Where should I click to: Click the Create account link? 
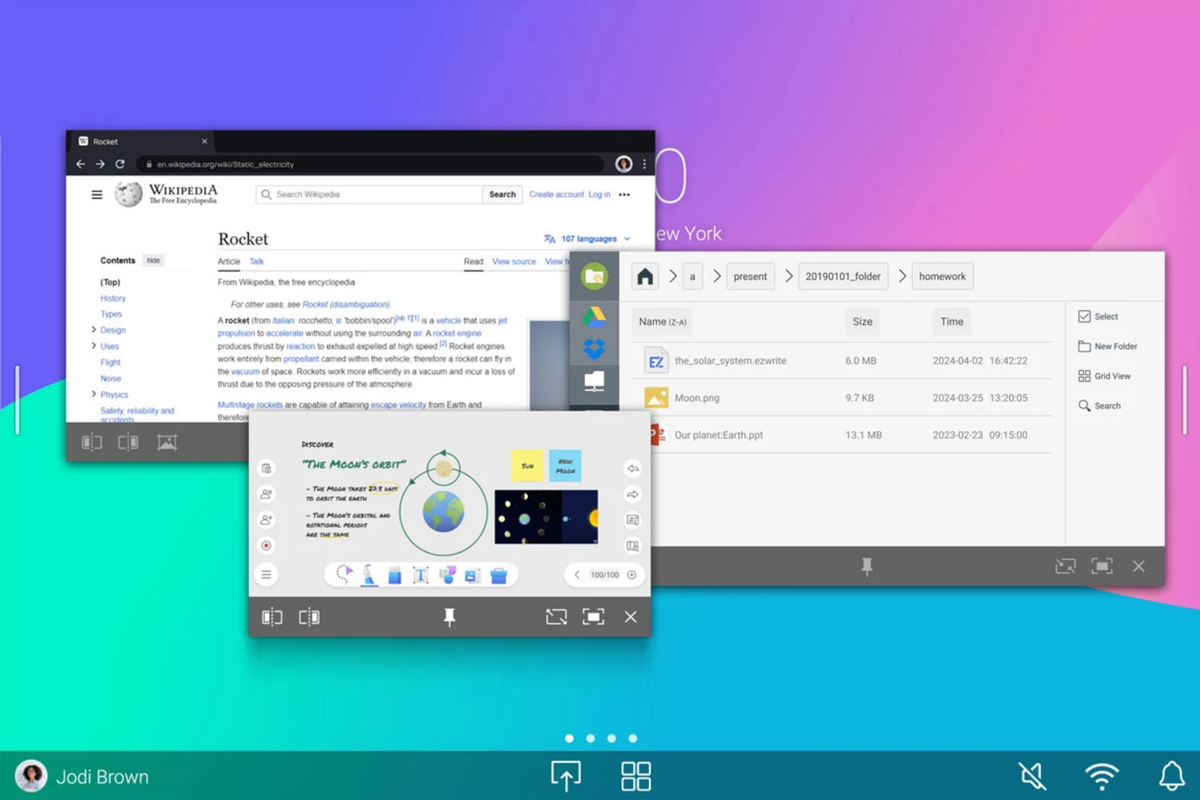pyautogui.click(x=556, y=194)
